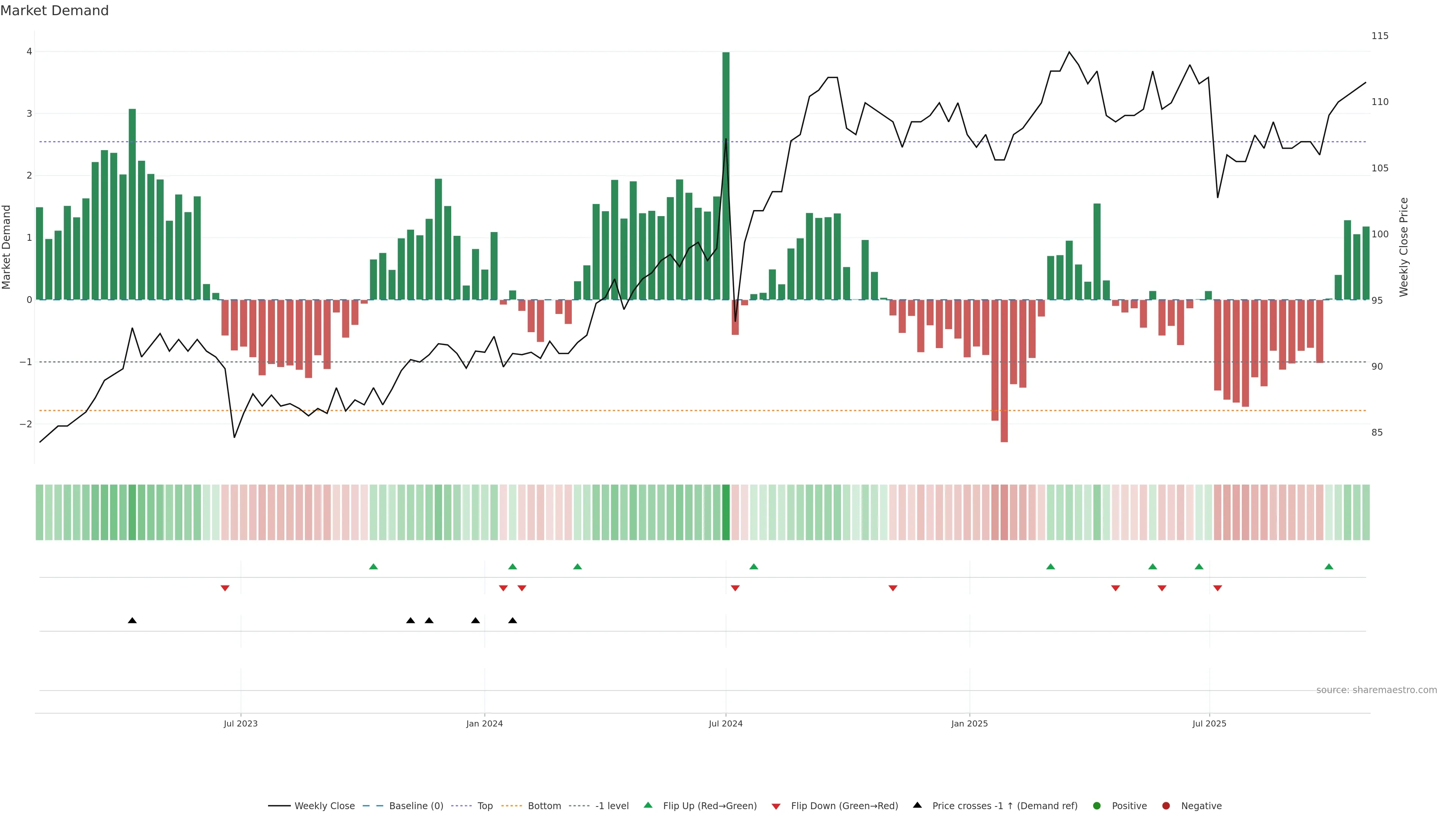Viewport: 1456px width, 819px height.
Task: Click the last green flip-up marker on right
Action: 1329,567
